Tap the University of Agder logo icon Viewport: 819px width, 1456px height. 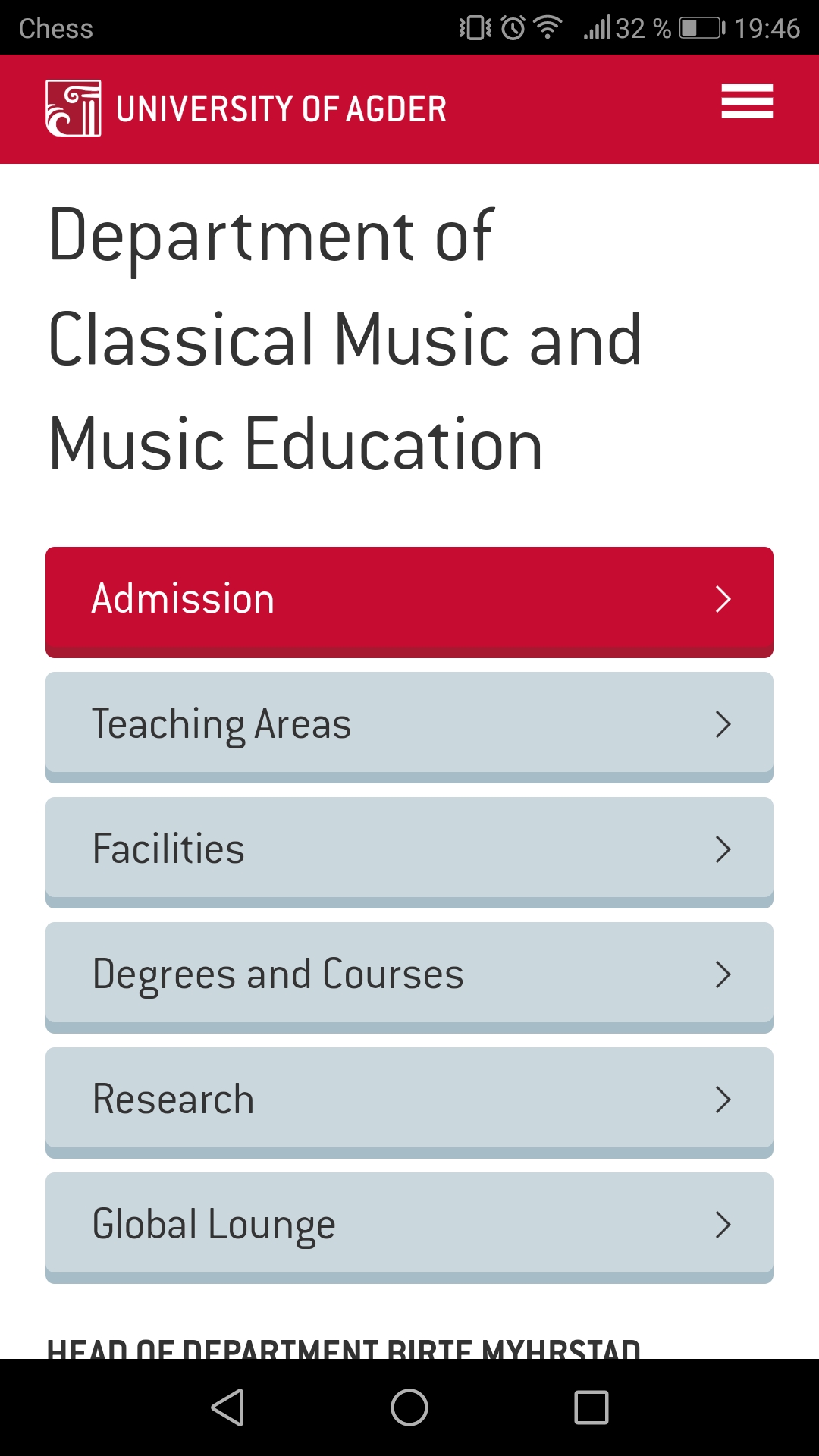(x=74, y=108)
